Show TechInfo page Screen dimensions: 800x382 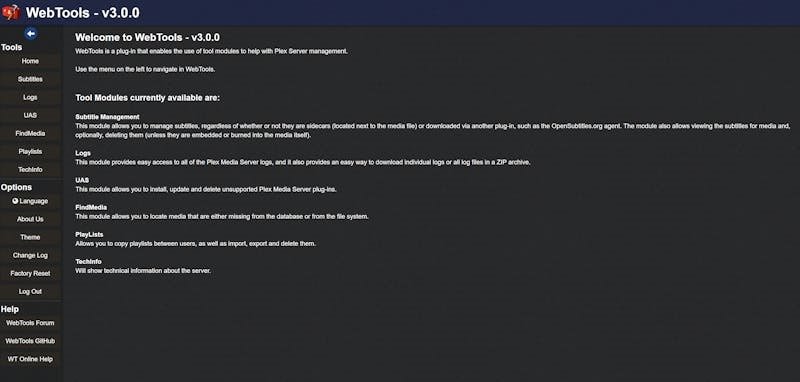click(30, 169)
